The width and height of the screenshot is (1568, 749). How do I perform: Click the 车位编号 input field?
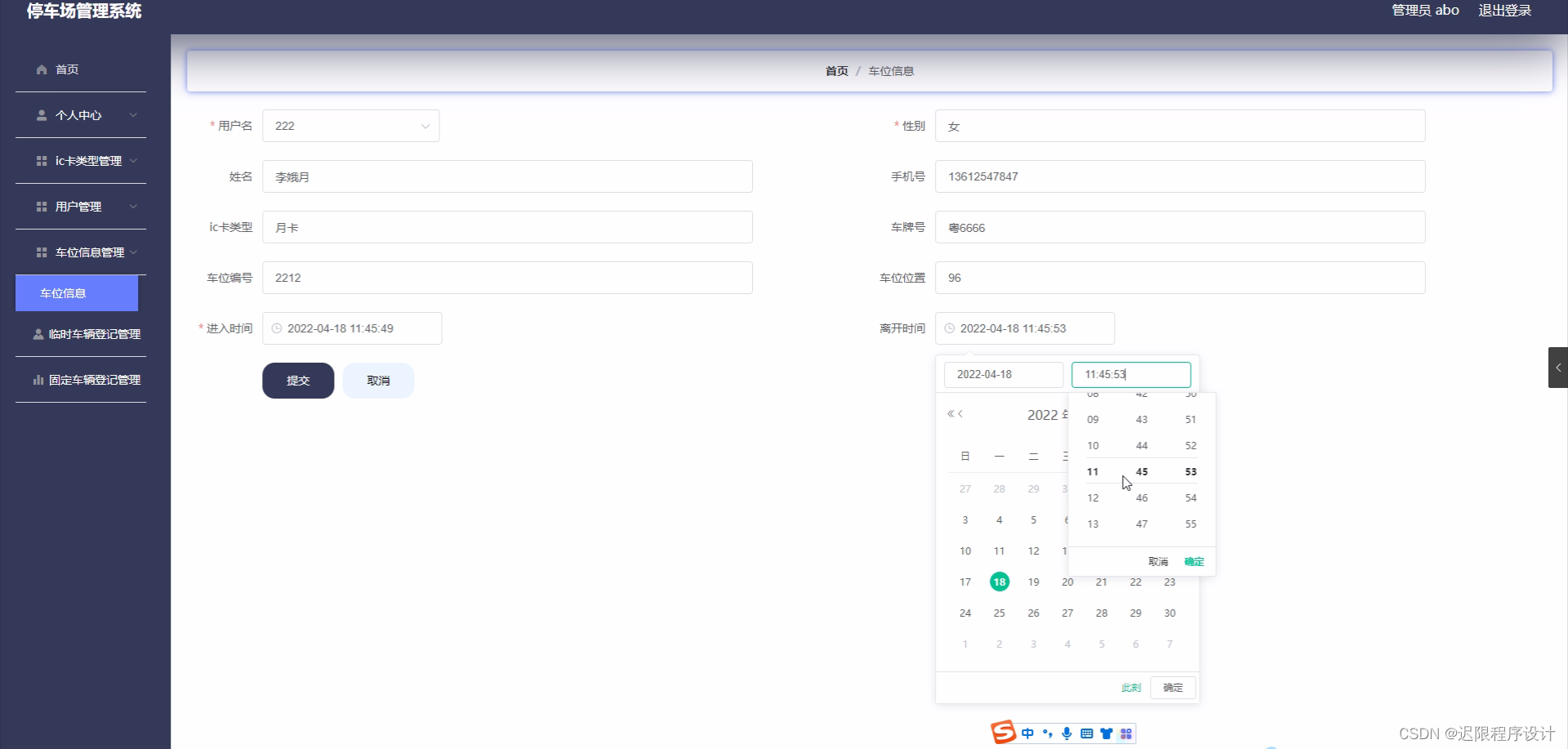[507, 278]
